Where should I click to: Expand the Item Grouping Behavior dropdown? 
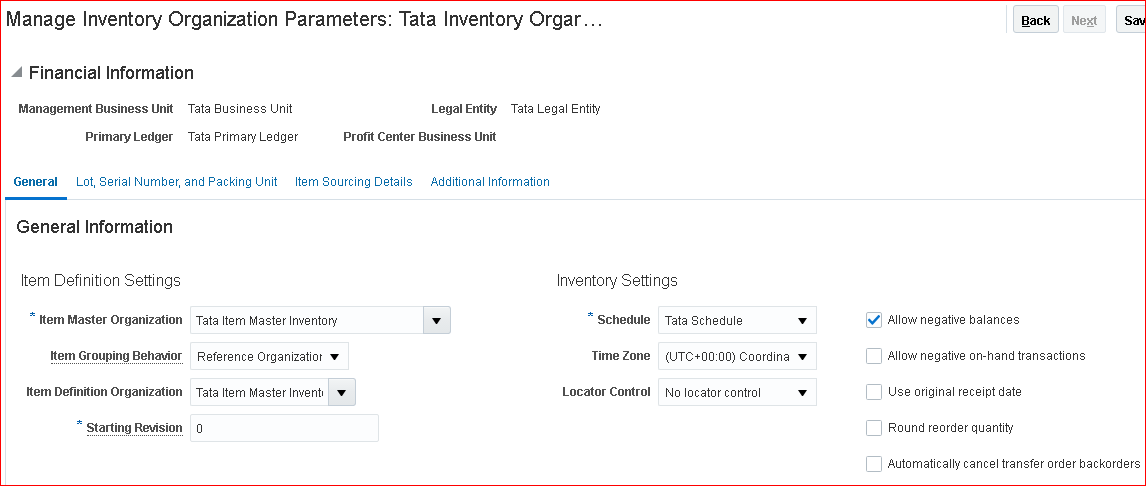pyautogui.click(x=335, y=356)
